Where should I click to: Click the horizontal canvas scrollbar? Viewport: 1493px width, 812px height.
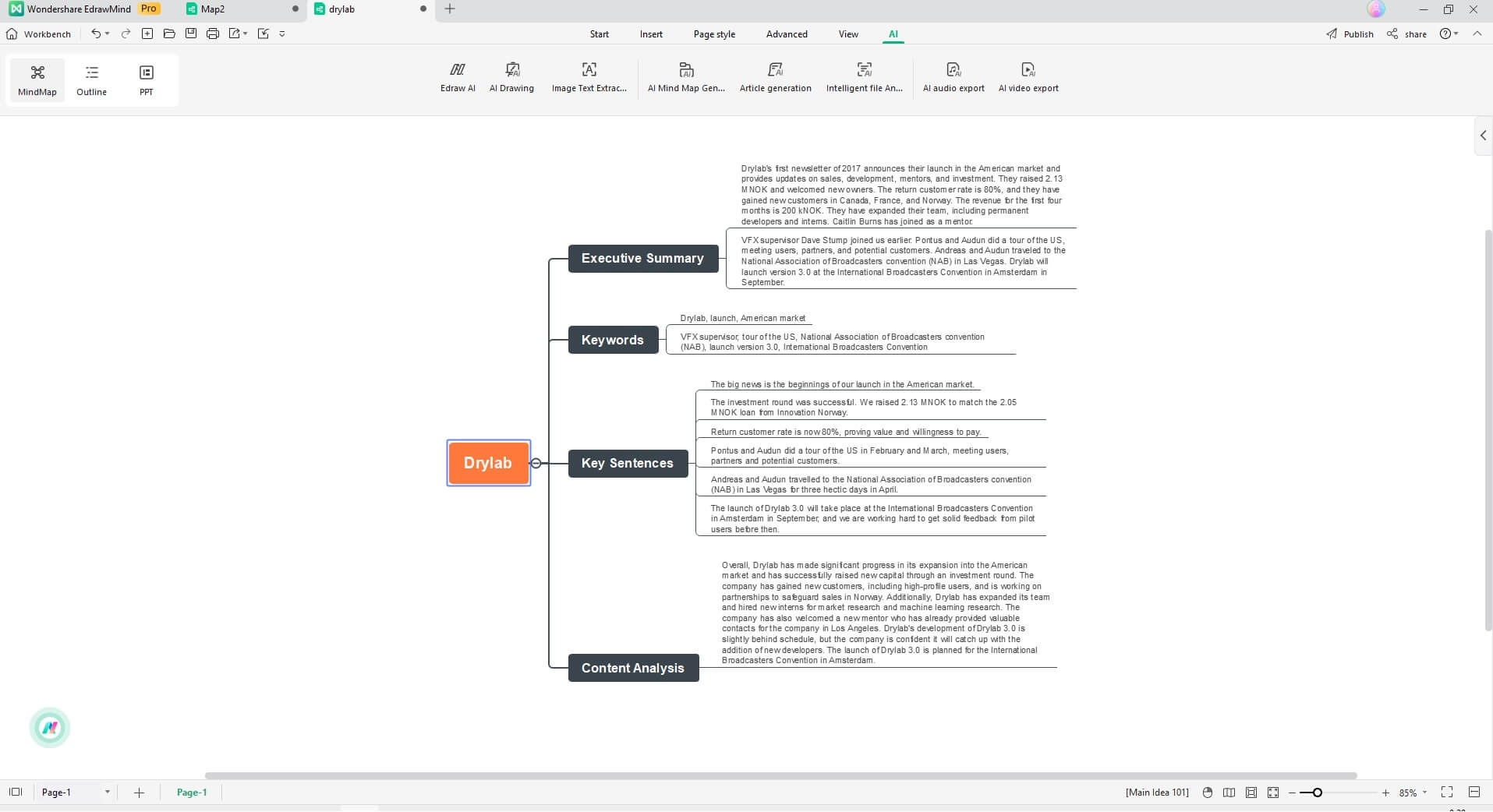[x=780, y=775]
